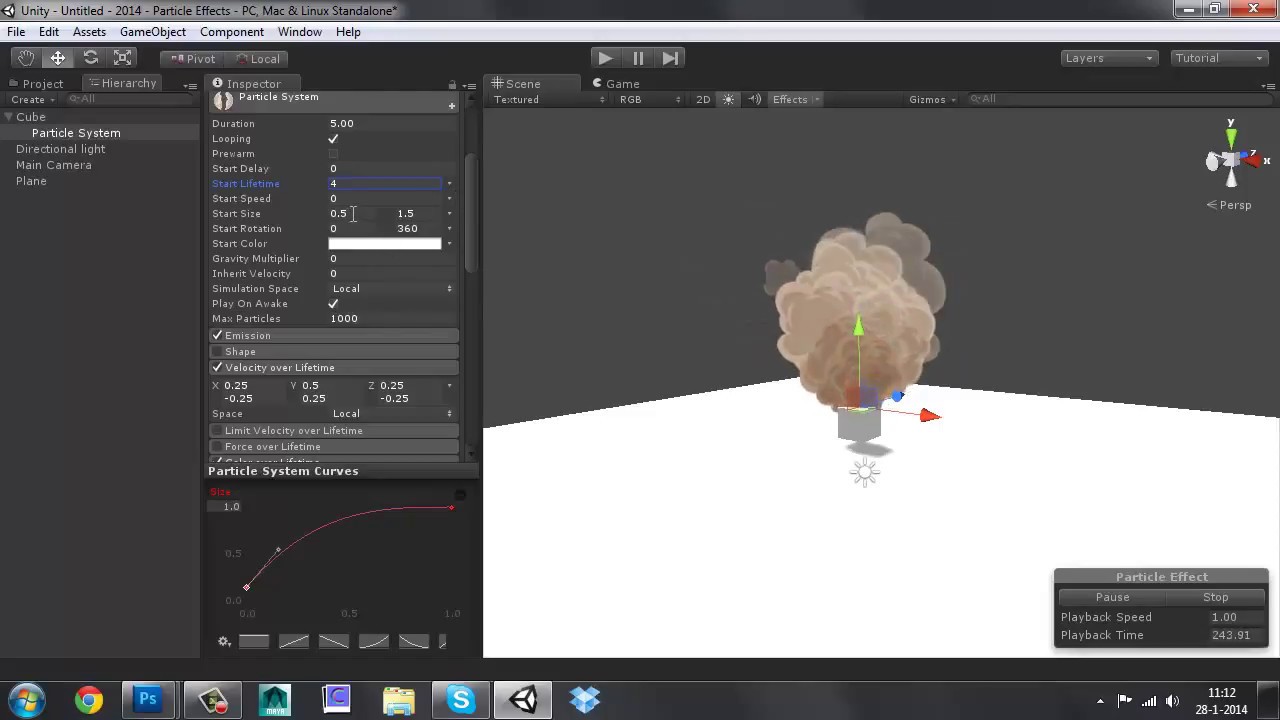Open curve editor gear presets menu
1280x720 pixels.
click(224, 642)
